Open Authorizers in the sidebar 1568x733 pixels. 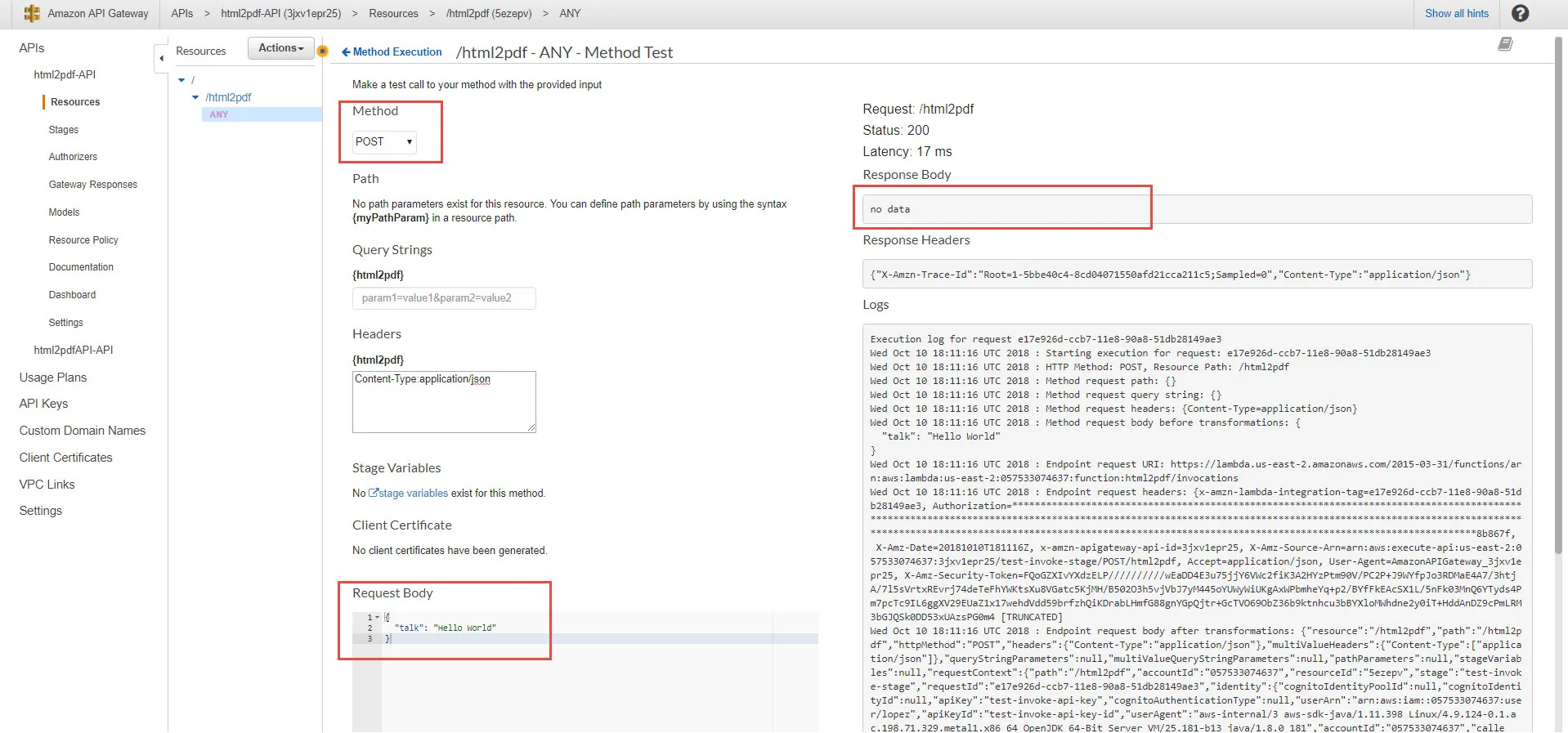pos(73,157)
